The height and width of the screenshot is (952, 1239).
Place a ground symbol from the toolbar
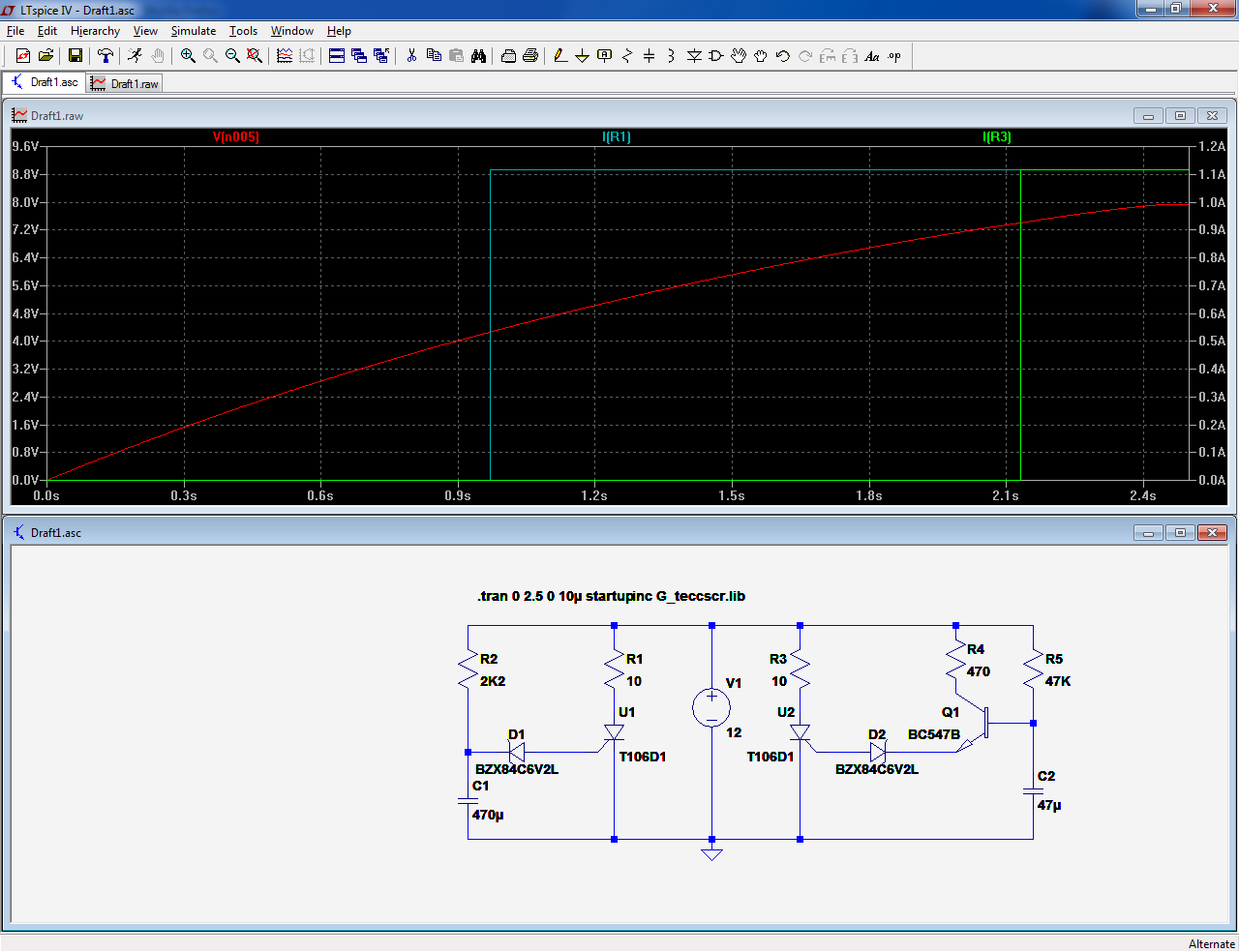[x=582, y=56]
